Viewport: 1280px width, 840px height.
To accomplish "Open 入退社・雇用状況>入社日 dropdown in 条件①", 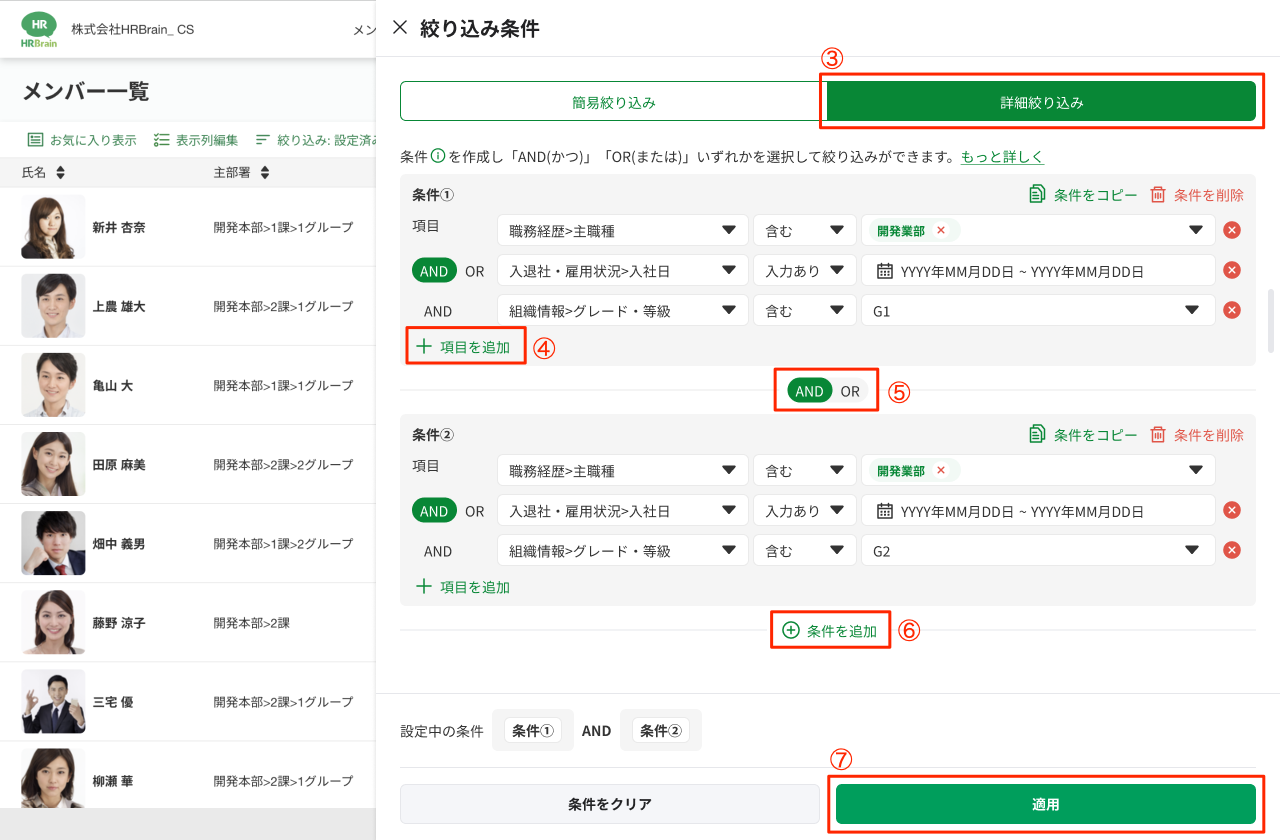I will coord(623,270).
